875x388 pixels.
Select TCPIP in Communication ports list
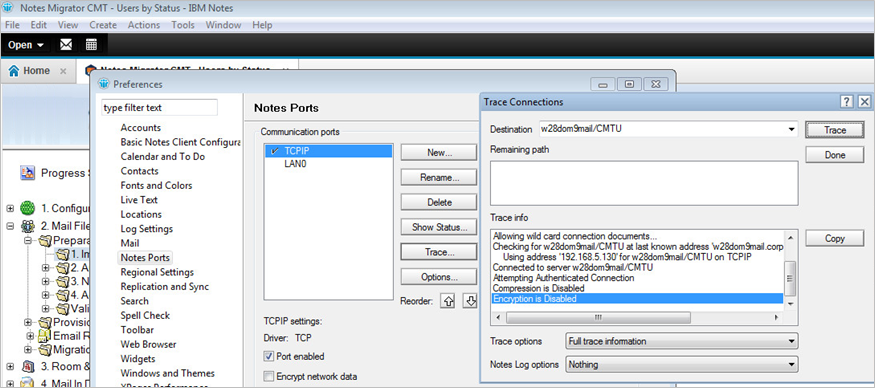pyautogui.click(x=329, y=151)
